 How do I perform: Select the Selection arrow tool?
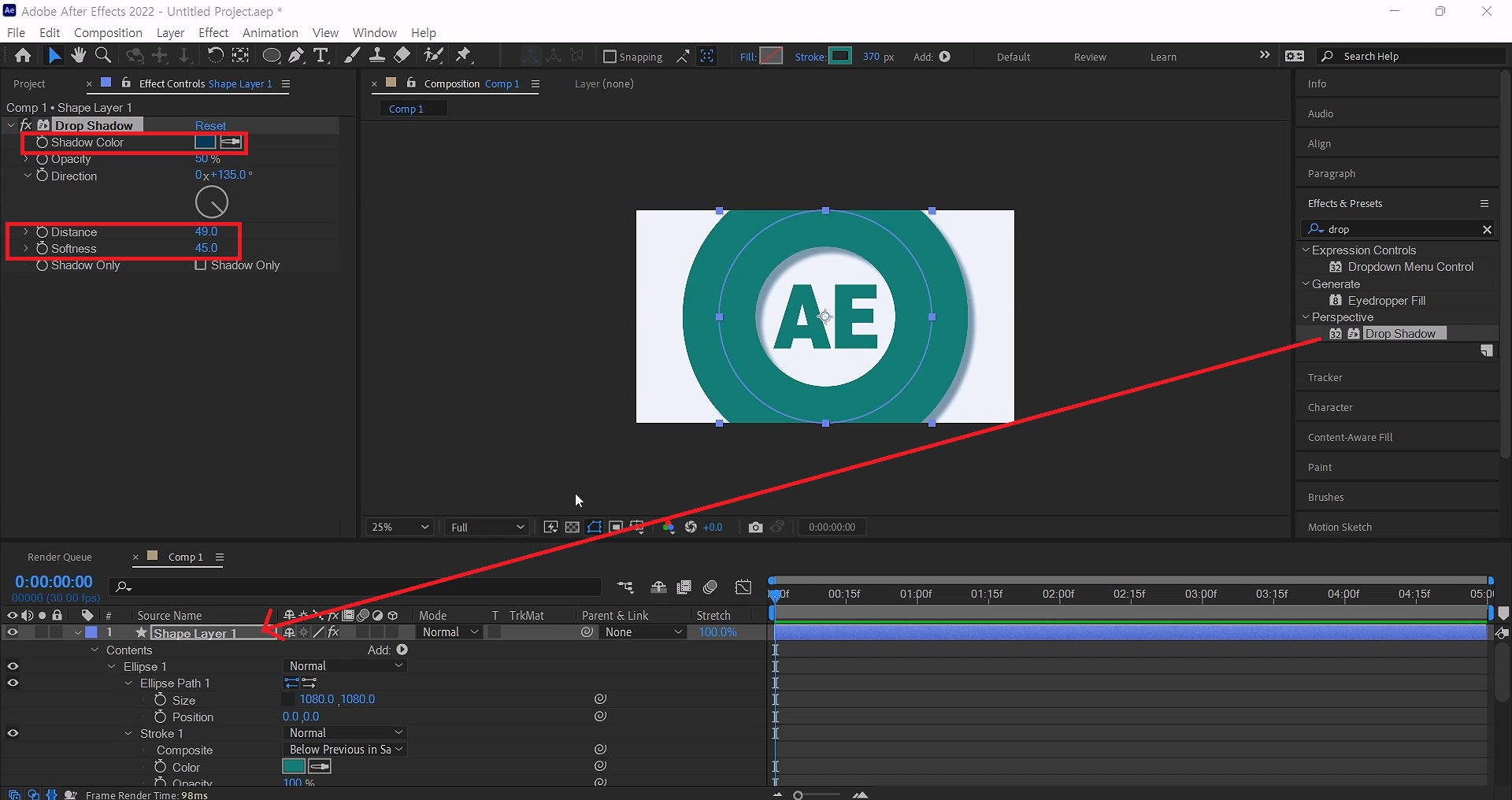54,55
